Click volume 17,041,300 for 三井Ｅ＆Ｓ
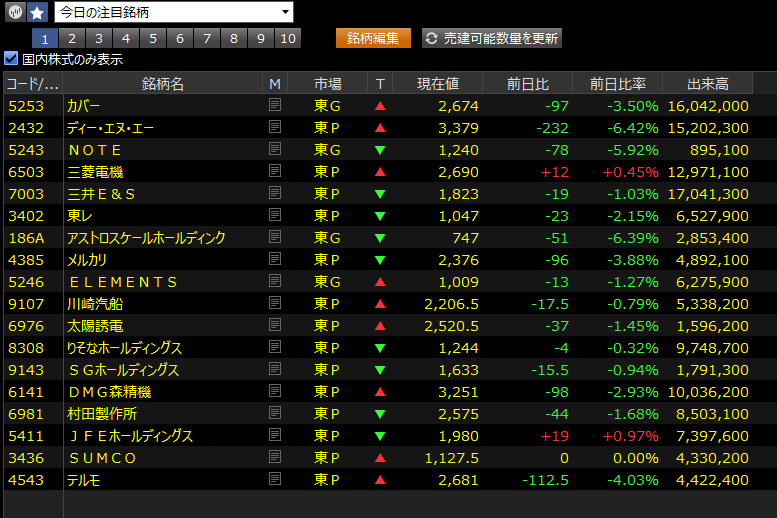Screen dimensions: 777x518 tap(708, 194)
